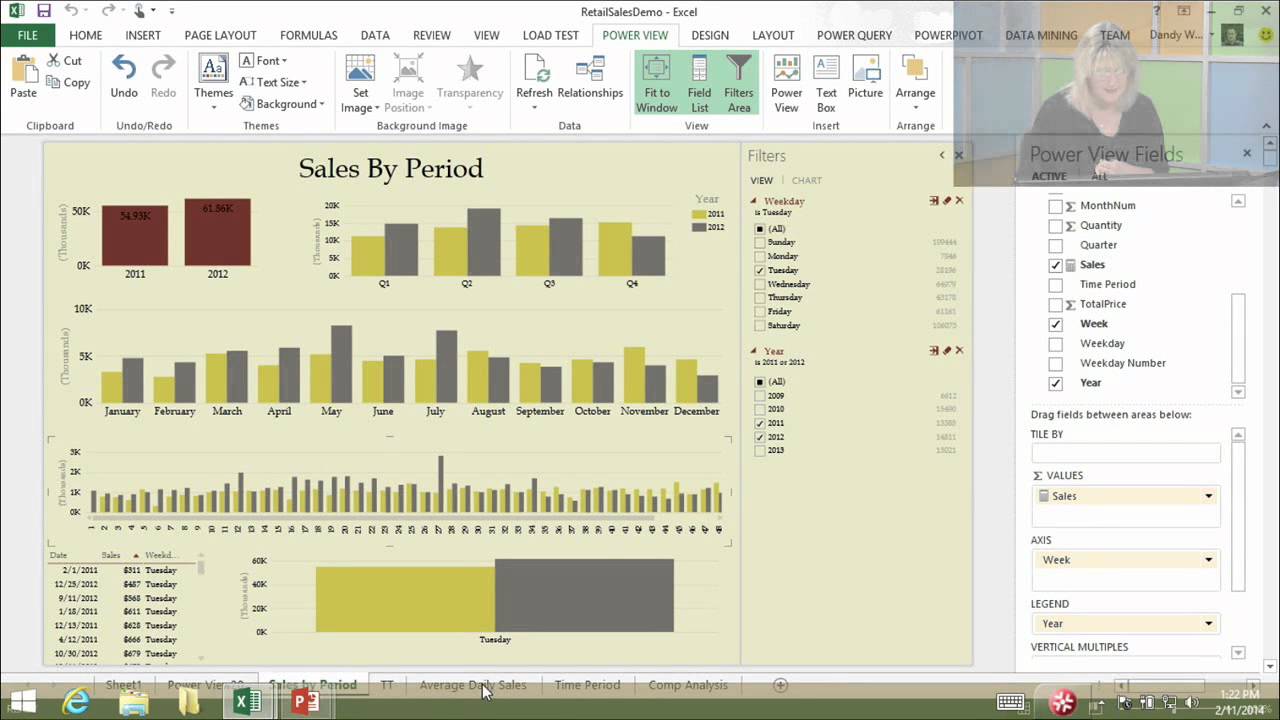
Task: Select VIEW in the Filters pane
Action: (x=762, y=181)
